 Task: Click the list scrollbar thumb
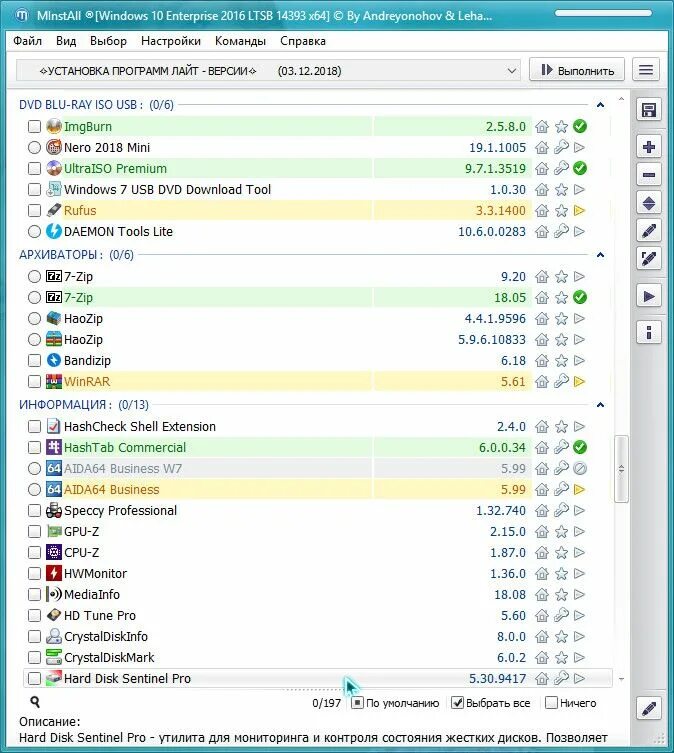click(621, 469)
